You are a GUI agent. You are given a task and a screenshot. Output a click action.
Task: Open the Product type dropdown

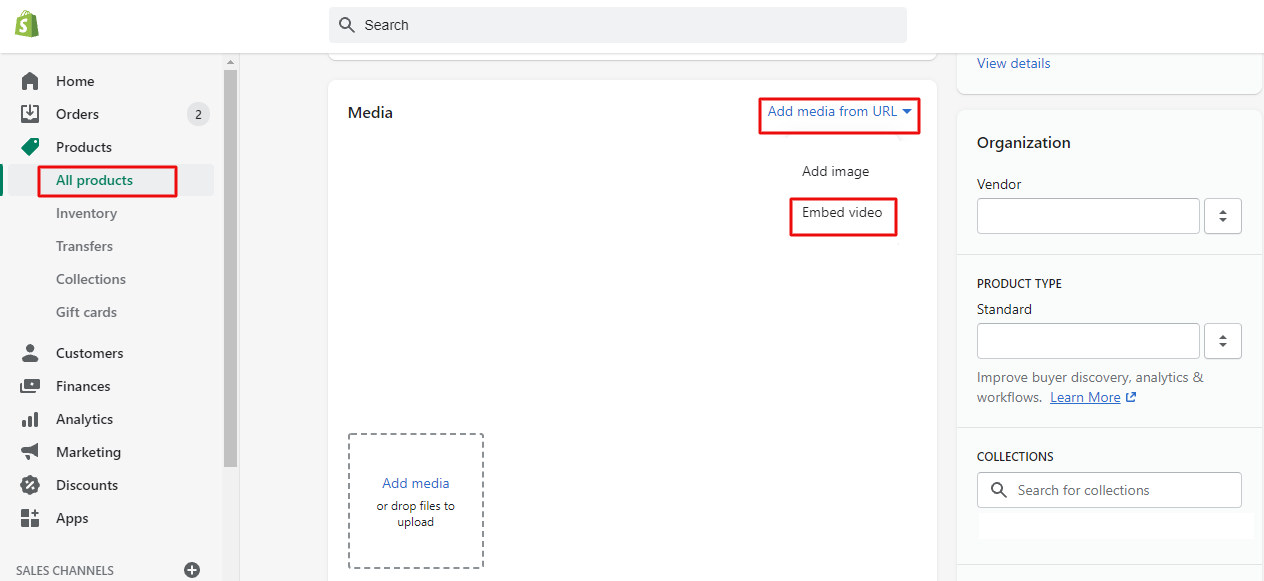pyautogui.click(x=1222, y=340)
